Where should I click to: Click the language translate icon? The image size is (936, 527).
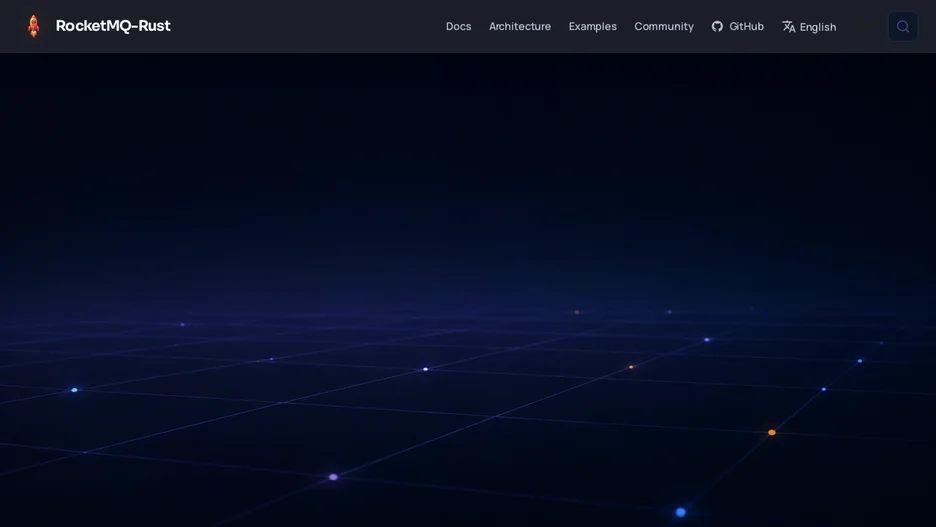789,26
